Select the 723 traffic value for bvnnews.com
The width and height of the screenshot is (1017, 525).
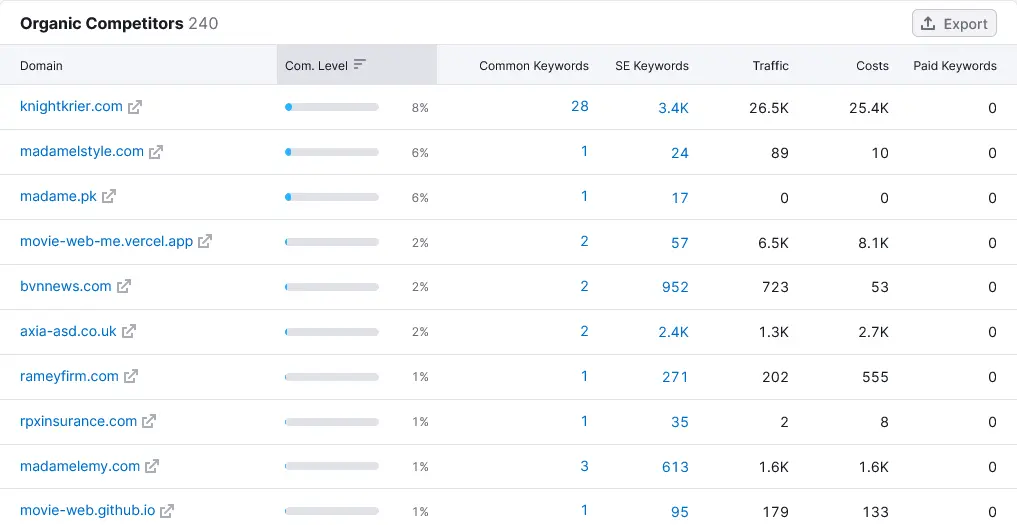pyautogui.click(x=775, y=287)
